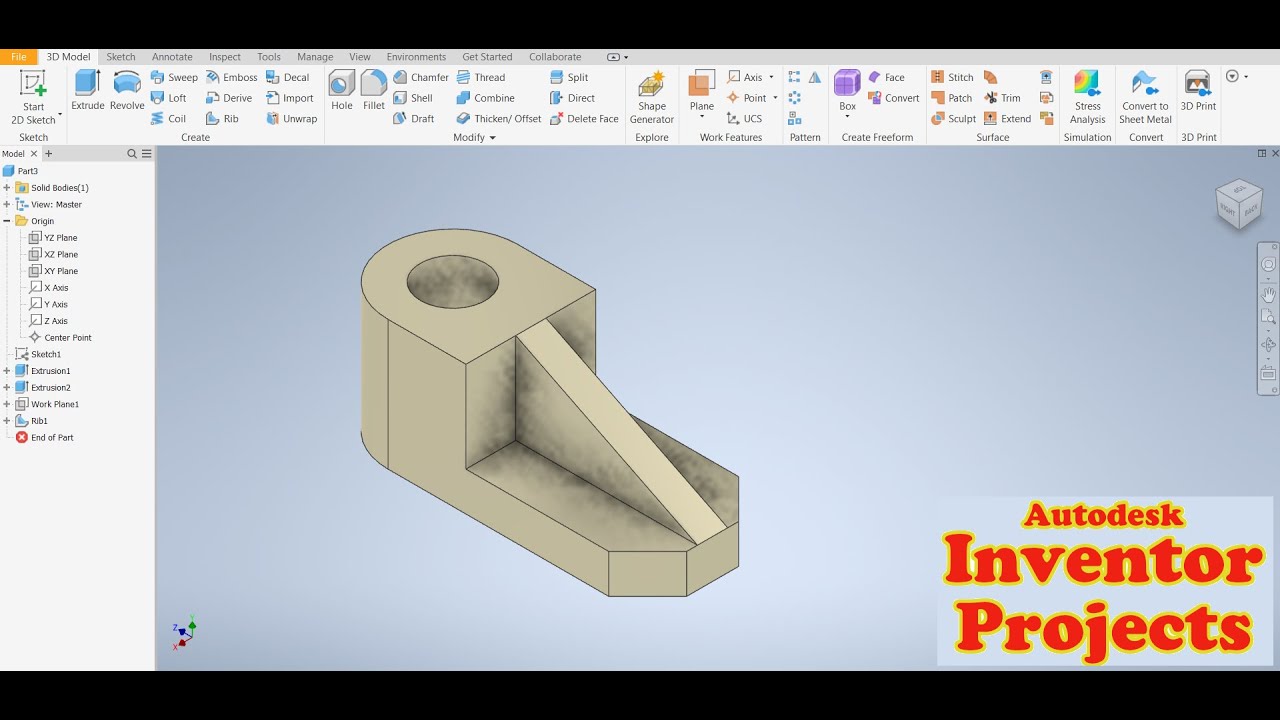Open the Tools tab

tap(269, 57)
